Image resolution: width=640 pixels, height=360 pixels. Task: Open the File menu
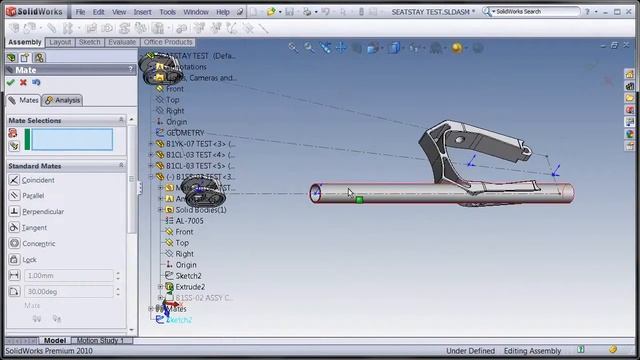(80, 12)
